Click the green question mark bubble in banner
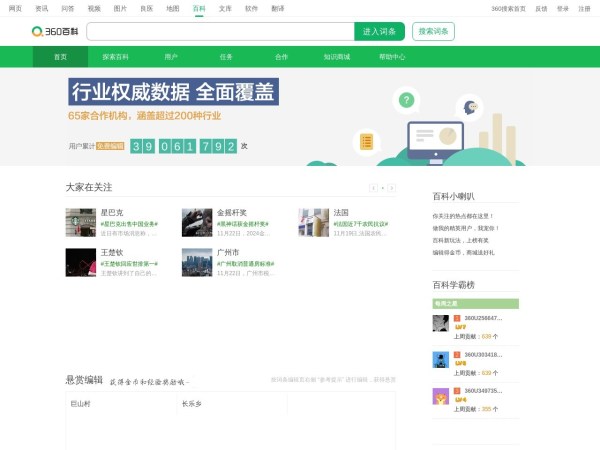The width and height of the screenshot is (600, 450). tap(406, 99)
